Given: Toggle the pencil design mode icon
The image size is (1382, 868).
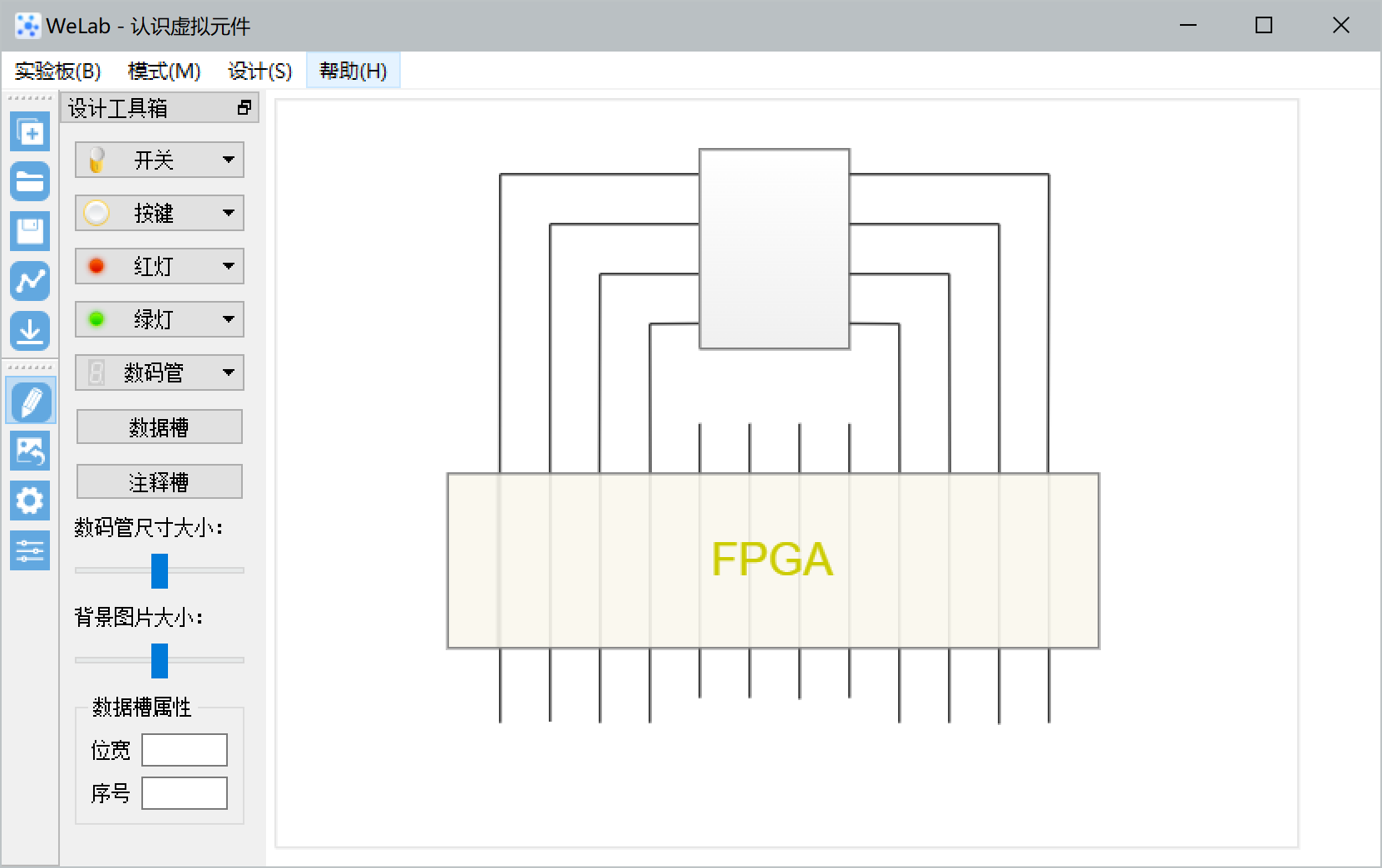Looking at the screenshot, I should point(31,402).
